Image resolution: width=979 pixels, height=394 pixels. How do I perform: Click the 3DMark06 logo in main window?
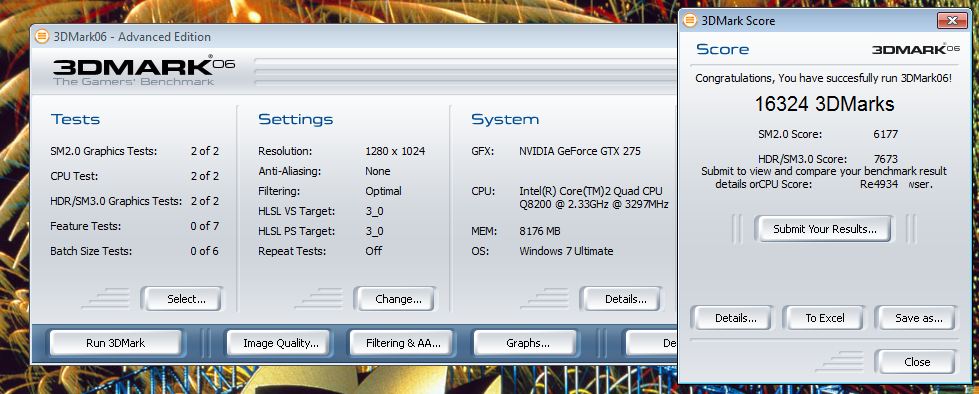click(144, 71)
